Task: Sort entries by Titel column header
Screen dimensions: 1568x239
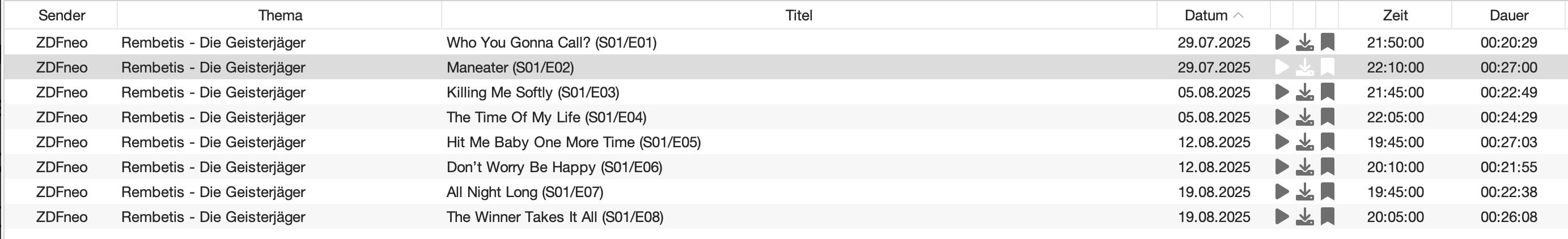Action: click(799, 15)
